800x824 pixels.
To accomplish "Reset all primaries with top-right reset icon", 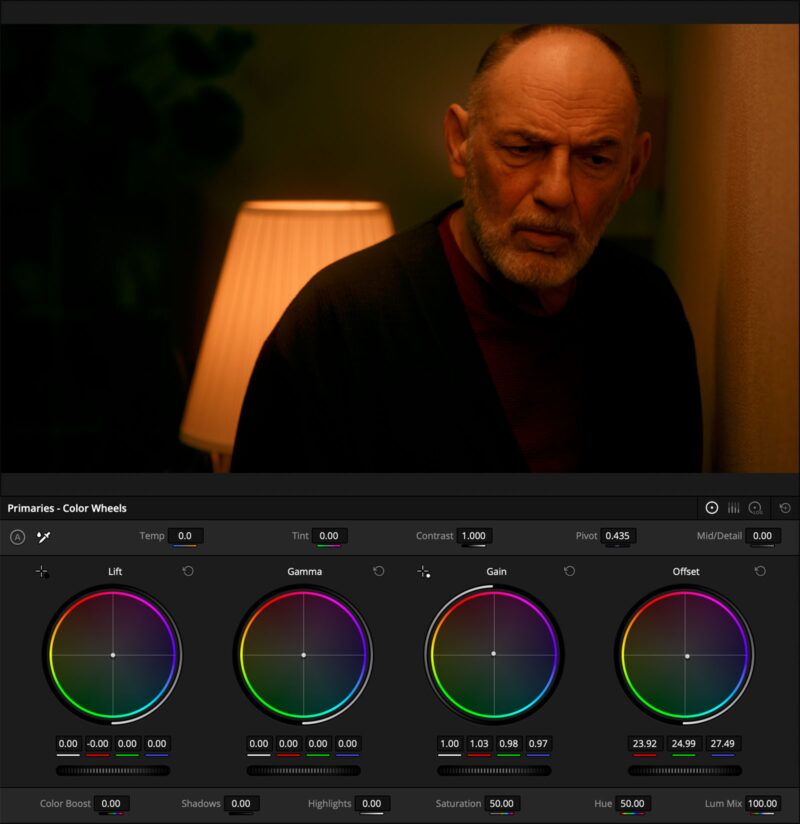I will (x=785, y=508).
